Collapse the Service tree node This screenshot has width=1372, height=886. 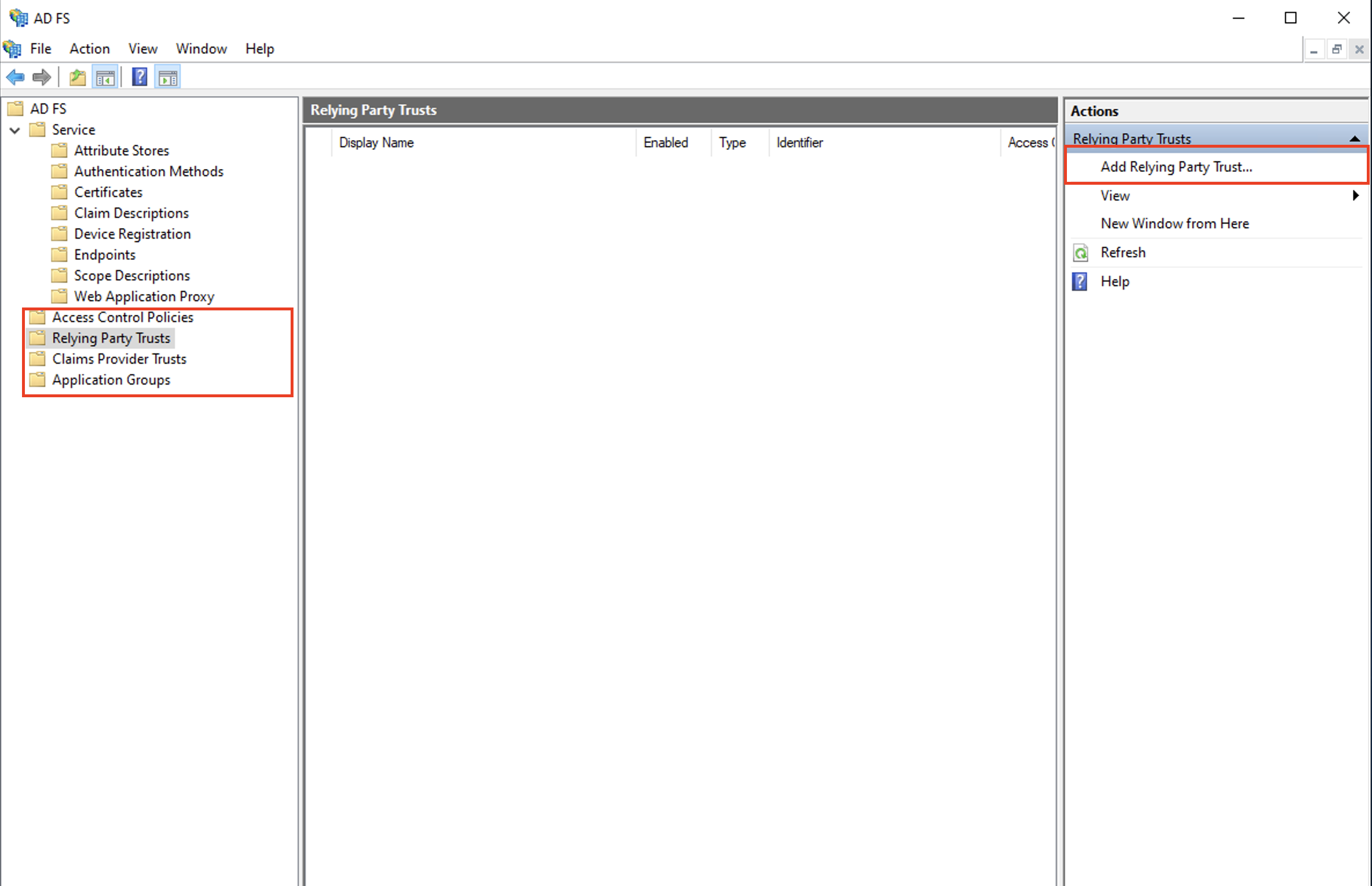[15, 130]
